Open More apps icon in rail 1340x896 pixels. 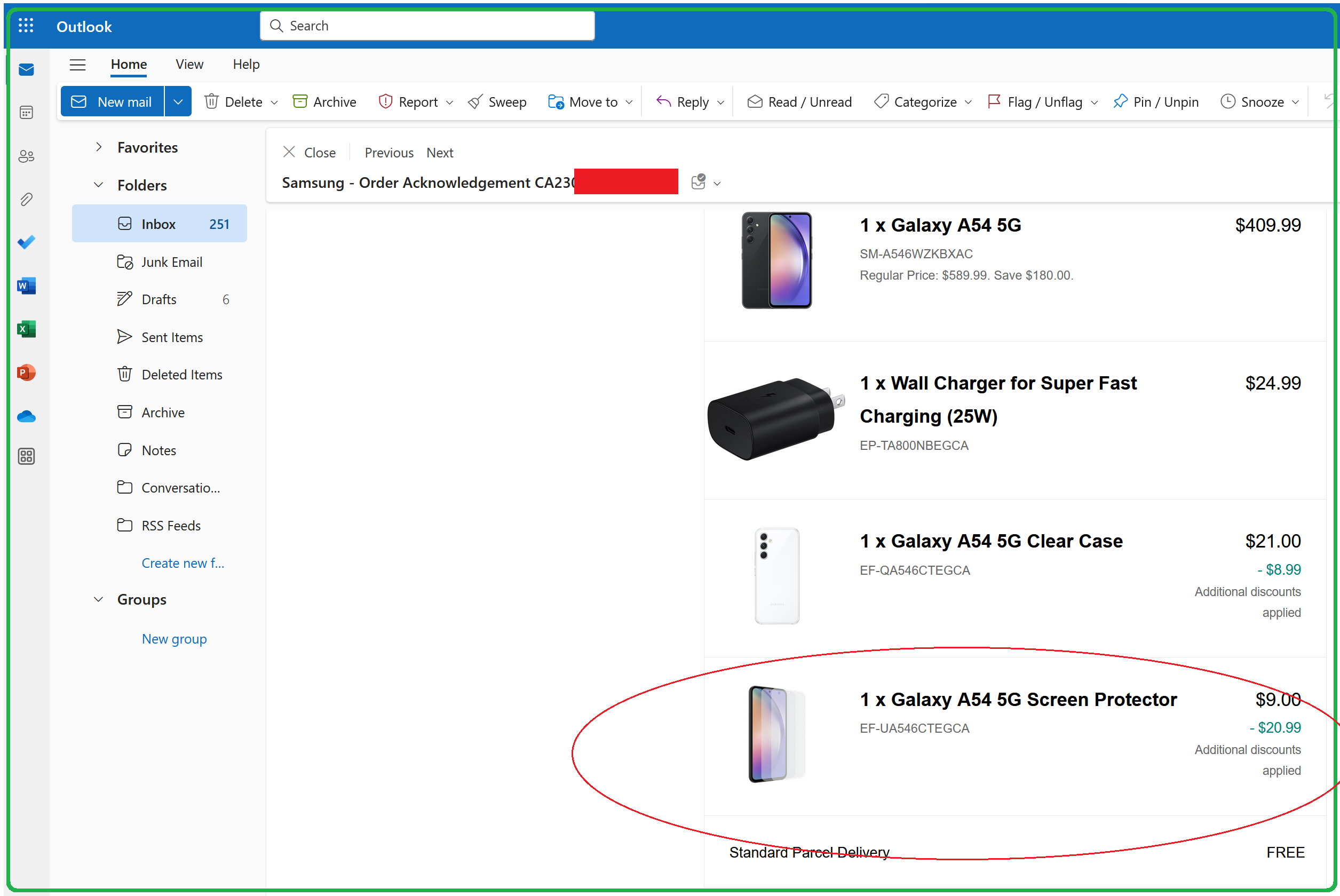click(26, 456)
